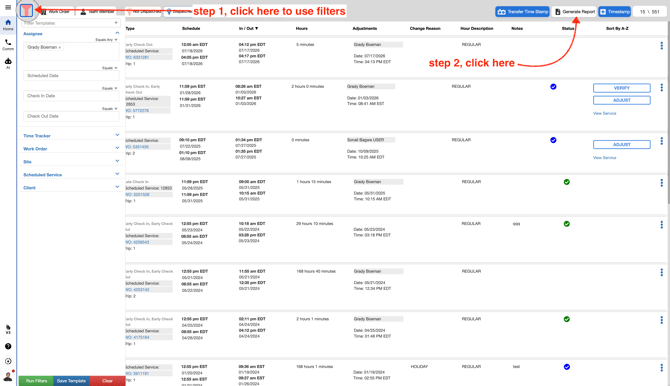Click the circular icon below help
This screenshot has height=386, width=670.
point(8,361)
